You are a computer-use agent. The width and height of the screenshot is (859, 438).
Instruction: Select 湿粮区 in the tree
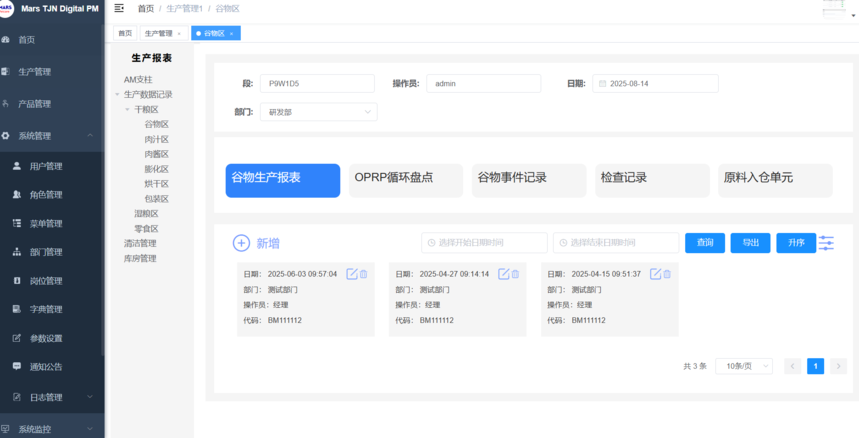146,214
